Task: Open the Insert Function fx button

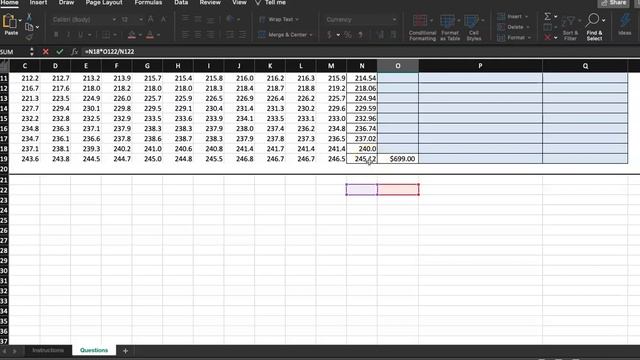Action: coord(74,51)
